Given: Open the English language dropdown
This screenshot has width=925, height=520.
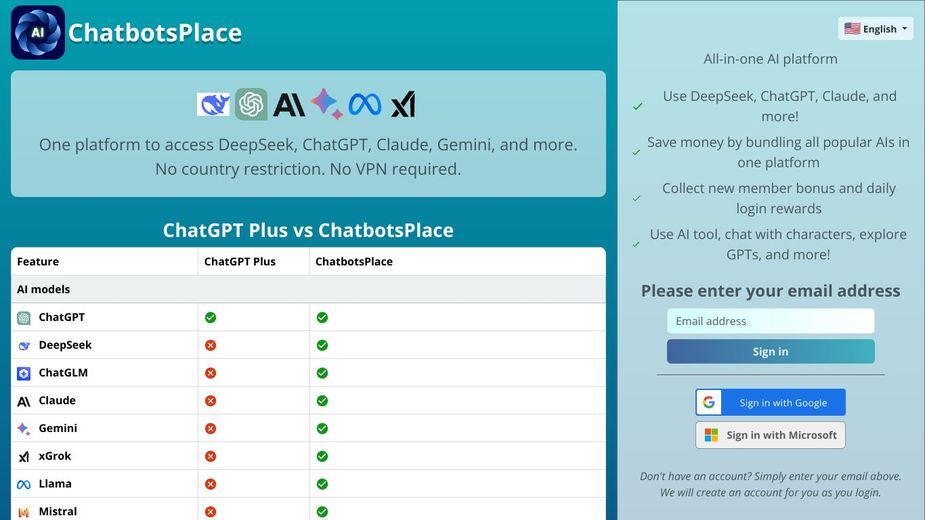Looking at the screenshot, I should [875, 29].
